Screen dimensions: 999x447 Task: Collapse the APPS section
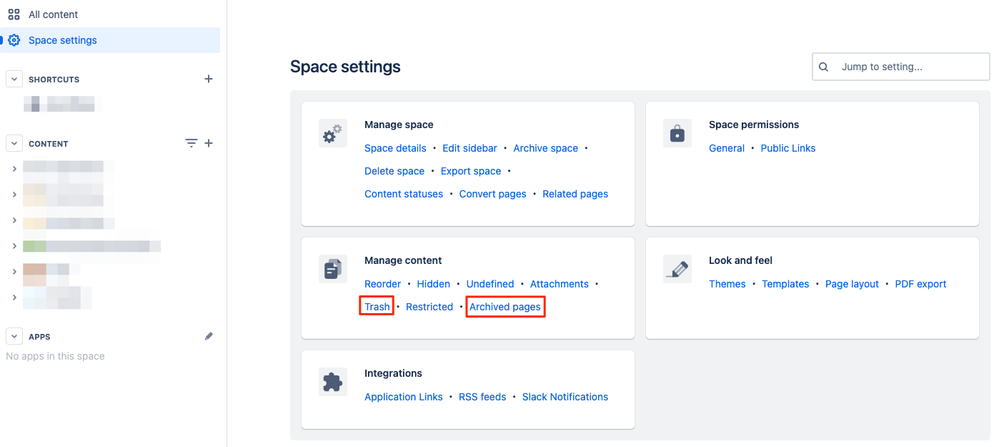tap(14, 336)
